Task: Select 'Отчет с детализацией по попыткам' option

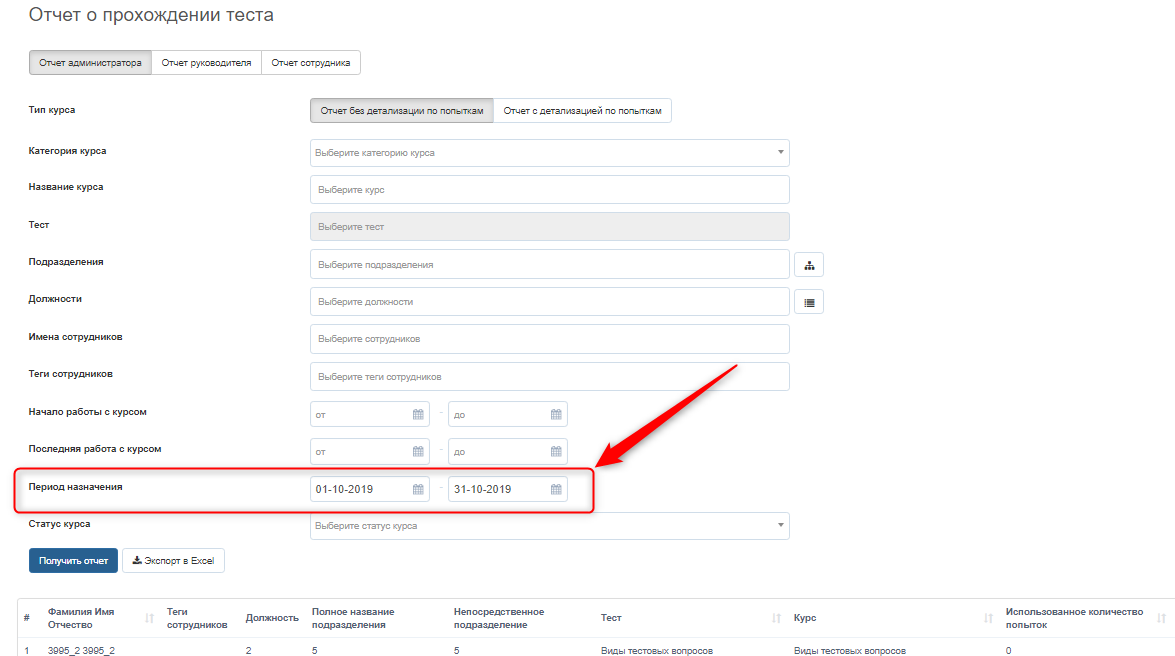Action: 583,111
